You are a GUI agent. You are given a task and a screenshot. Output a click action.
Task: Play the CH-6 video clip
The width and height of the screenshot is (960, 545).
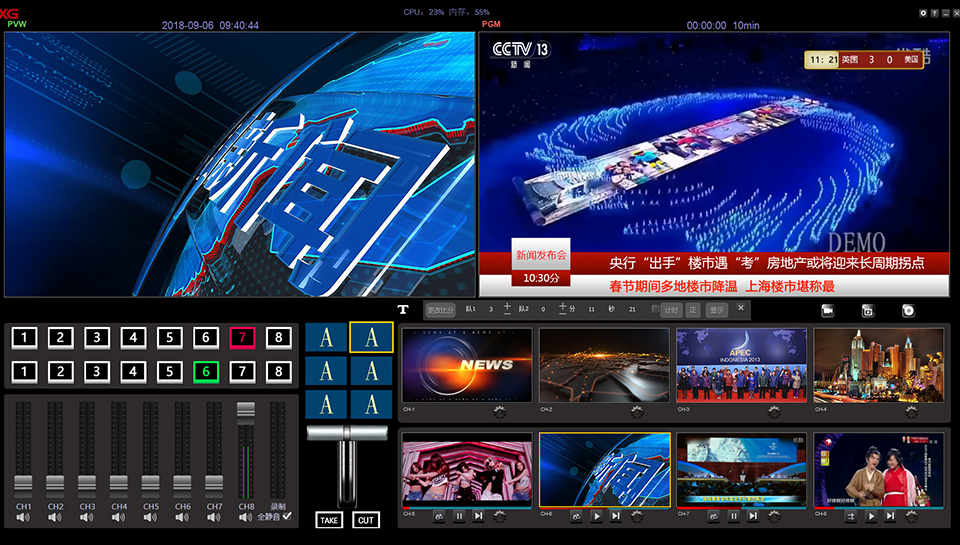[x=597, y=516]
